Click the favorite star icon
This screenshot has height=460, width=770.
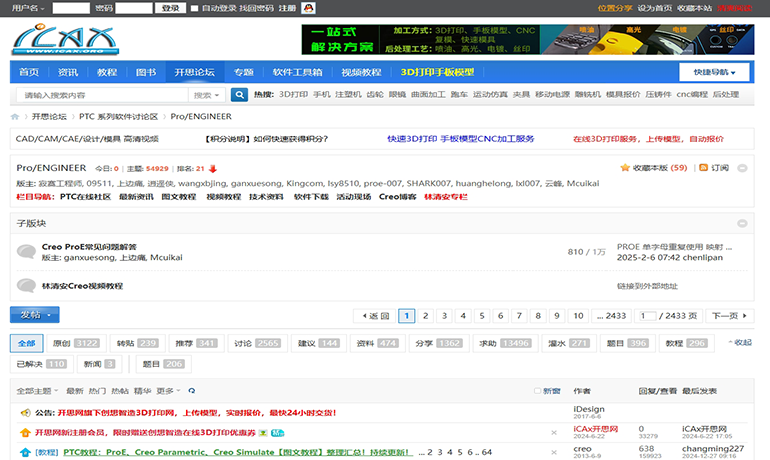[625, 168]
